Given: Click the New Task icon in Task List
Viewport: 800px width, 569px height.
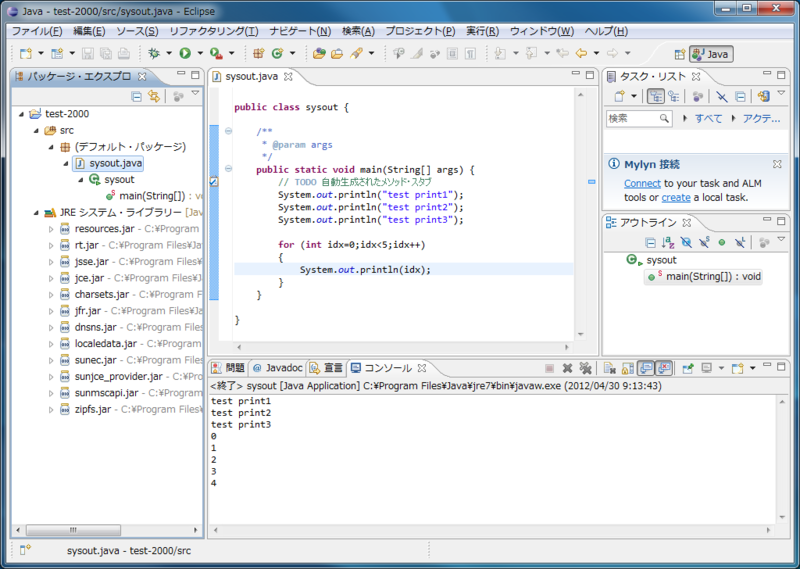Looking at the screenshot, I should (619, 96).
